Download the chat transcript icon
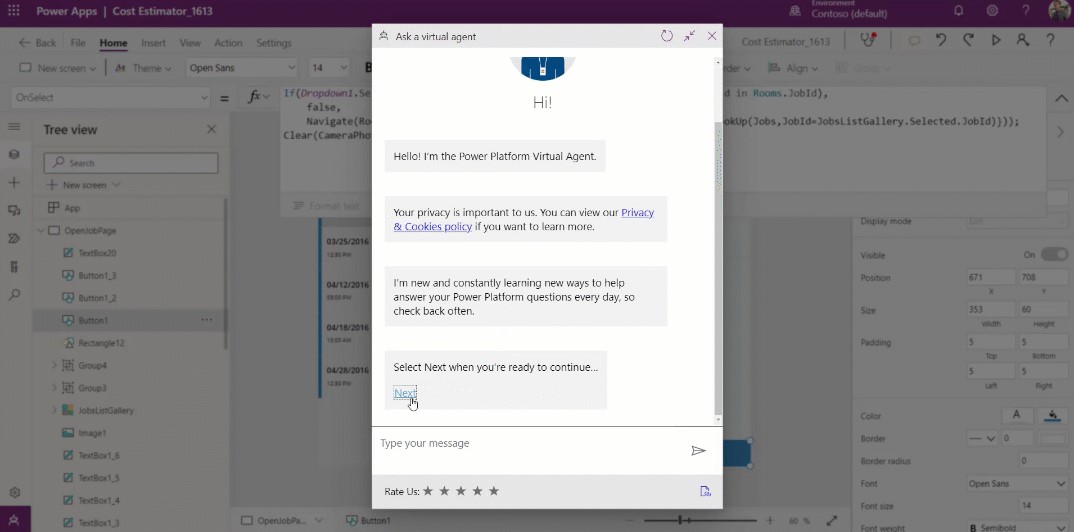Viewport: 1074px width, 532px height. pos(705,491)
